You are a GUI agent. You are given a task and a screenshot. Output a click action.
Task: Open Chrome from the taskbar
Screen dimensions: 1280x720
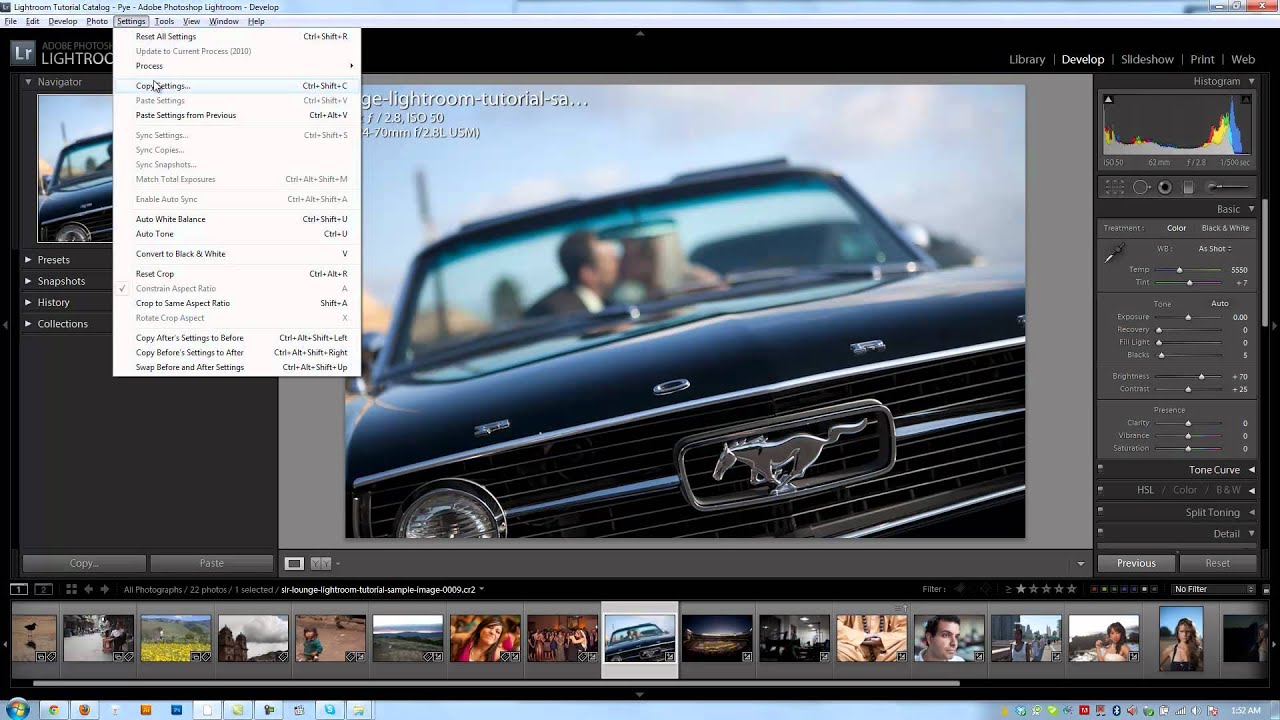tap(53, 710)
